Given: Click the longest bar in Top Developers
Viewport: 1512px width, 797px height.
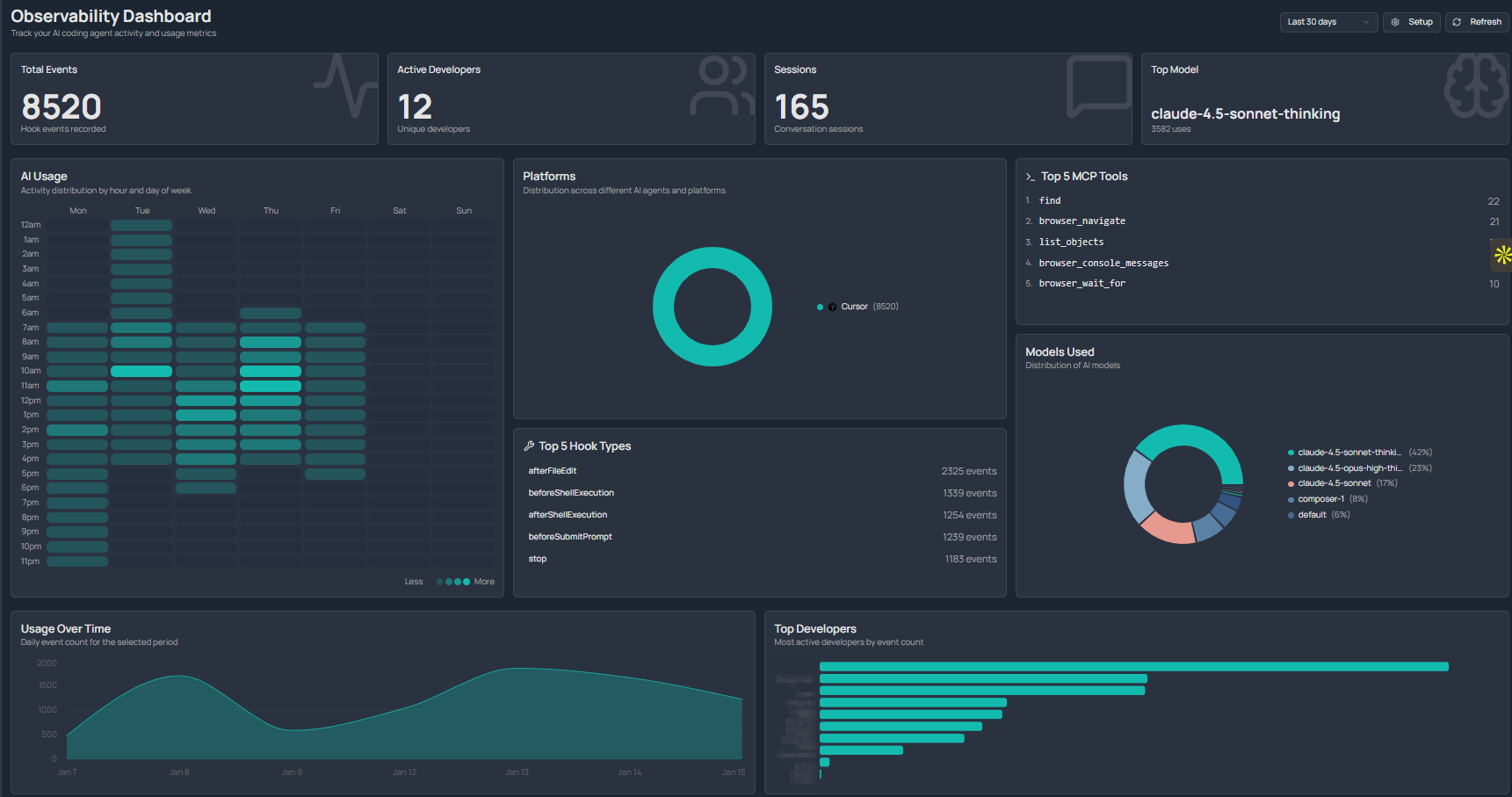Looking at the screenshot, I should (x=1133, y=667).
